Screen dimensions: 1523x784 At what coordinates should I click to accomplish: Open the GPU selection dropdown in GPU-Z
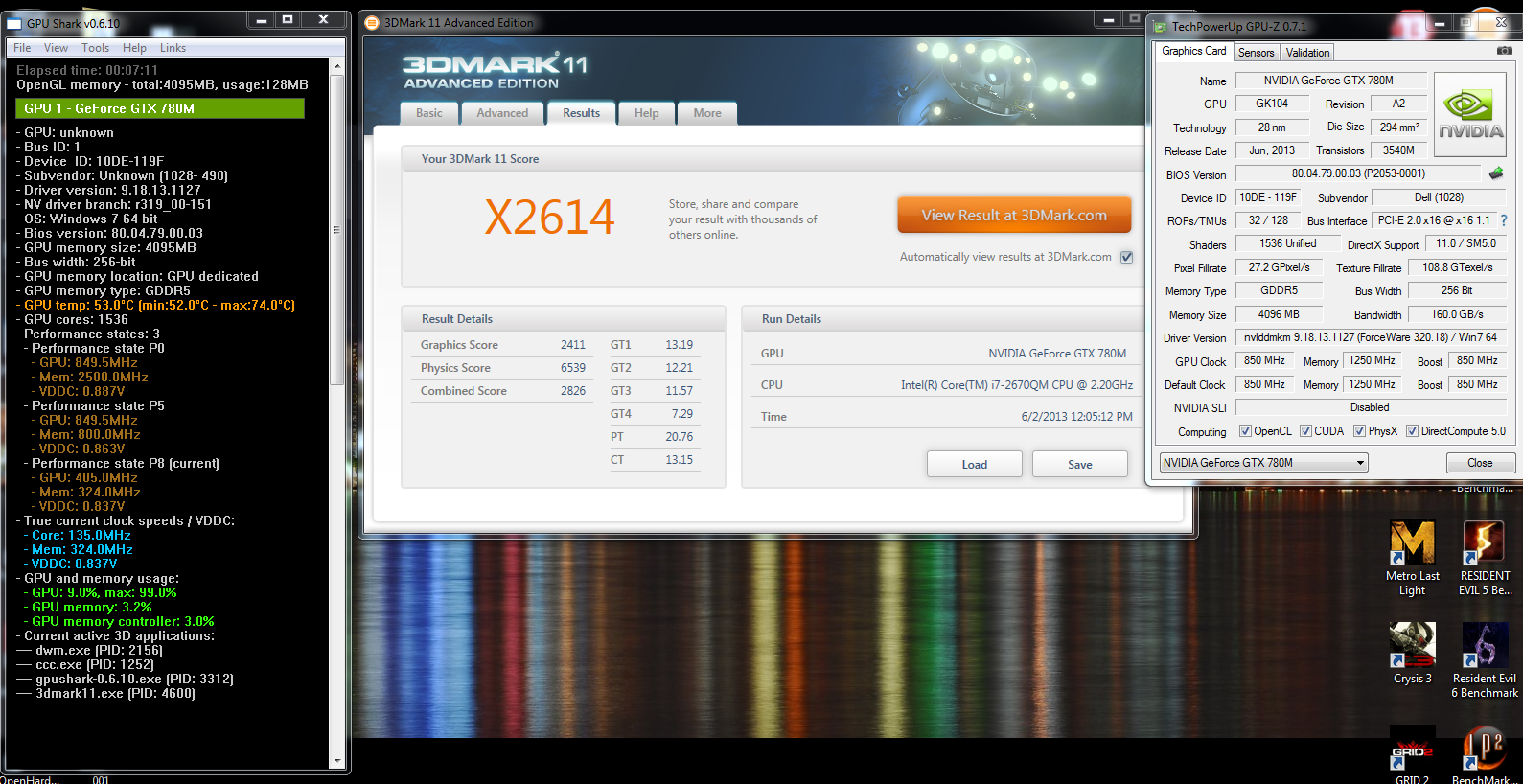tap(1263, 463)
